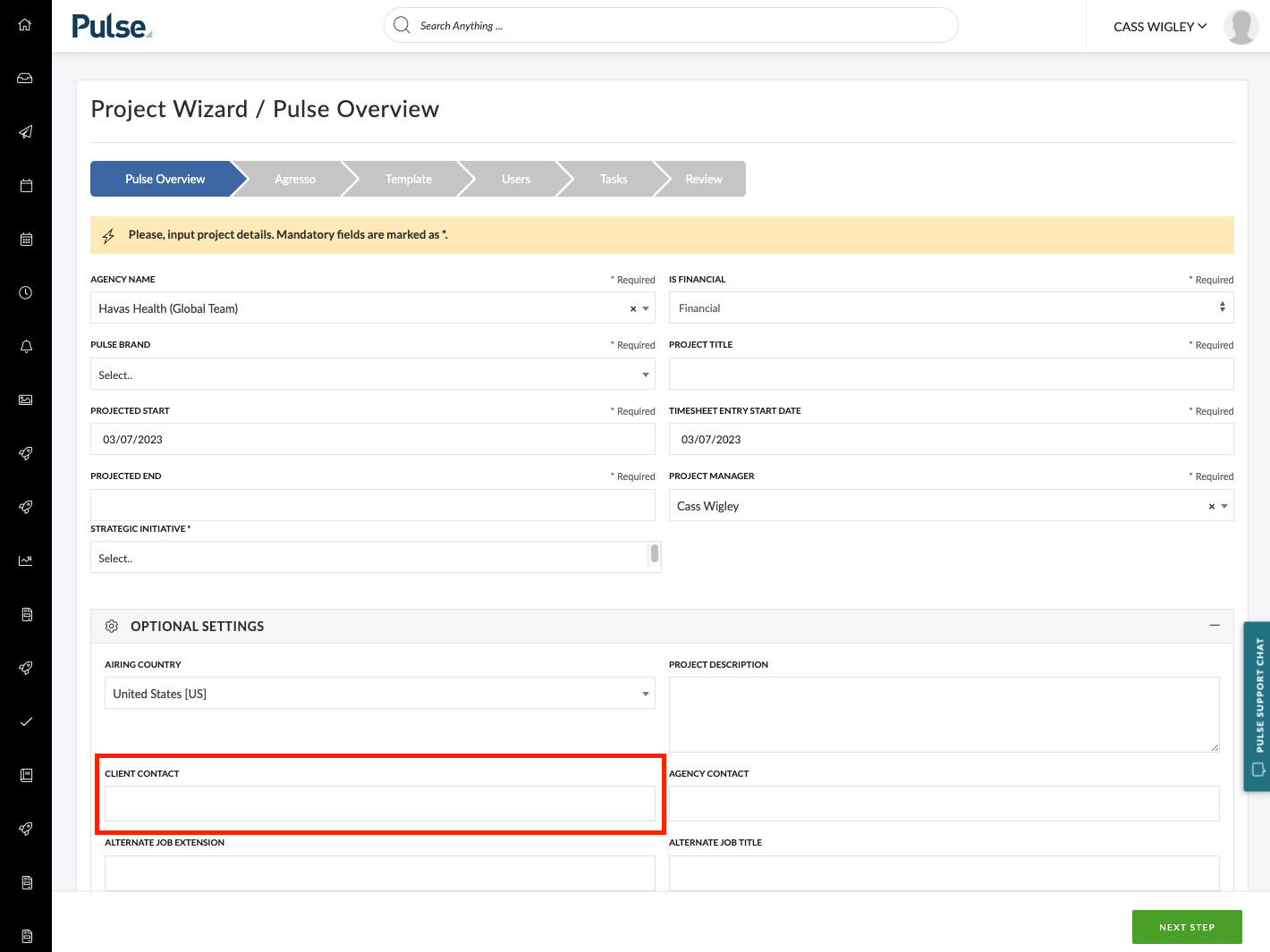Click the Client Contact input field
The image size is (1270, 952).
point(379,804)
